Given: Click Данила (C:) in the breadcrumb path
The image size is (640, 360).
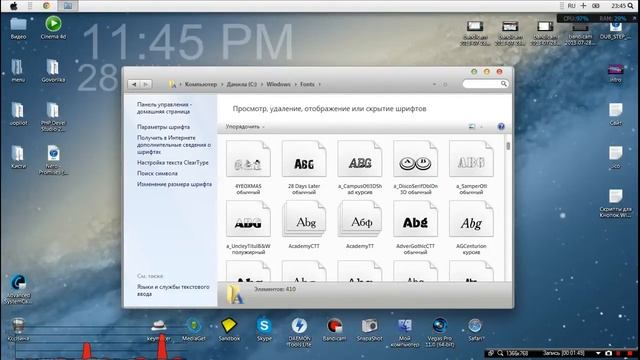Looking at the screenshot, I should coord(242,84).
